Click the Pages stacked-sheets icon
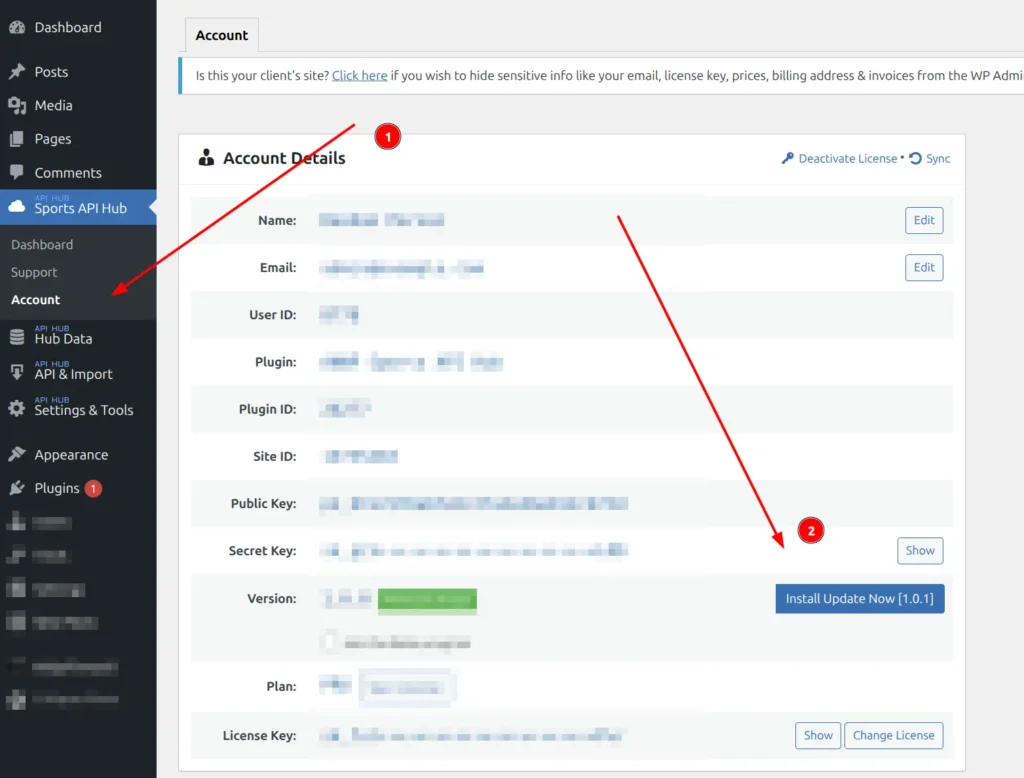 17,138
